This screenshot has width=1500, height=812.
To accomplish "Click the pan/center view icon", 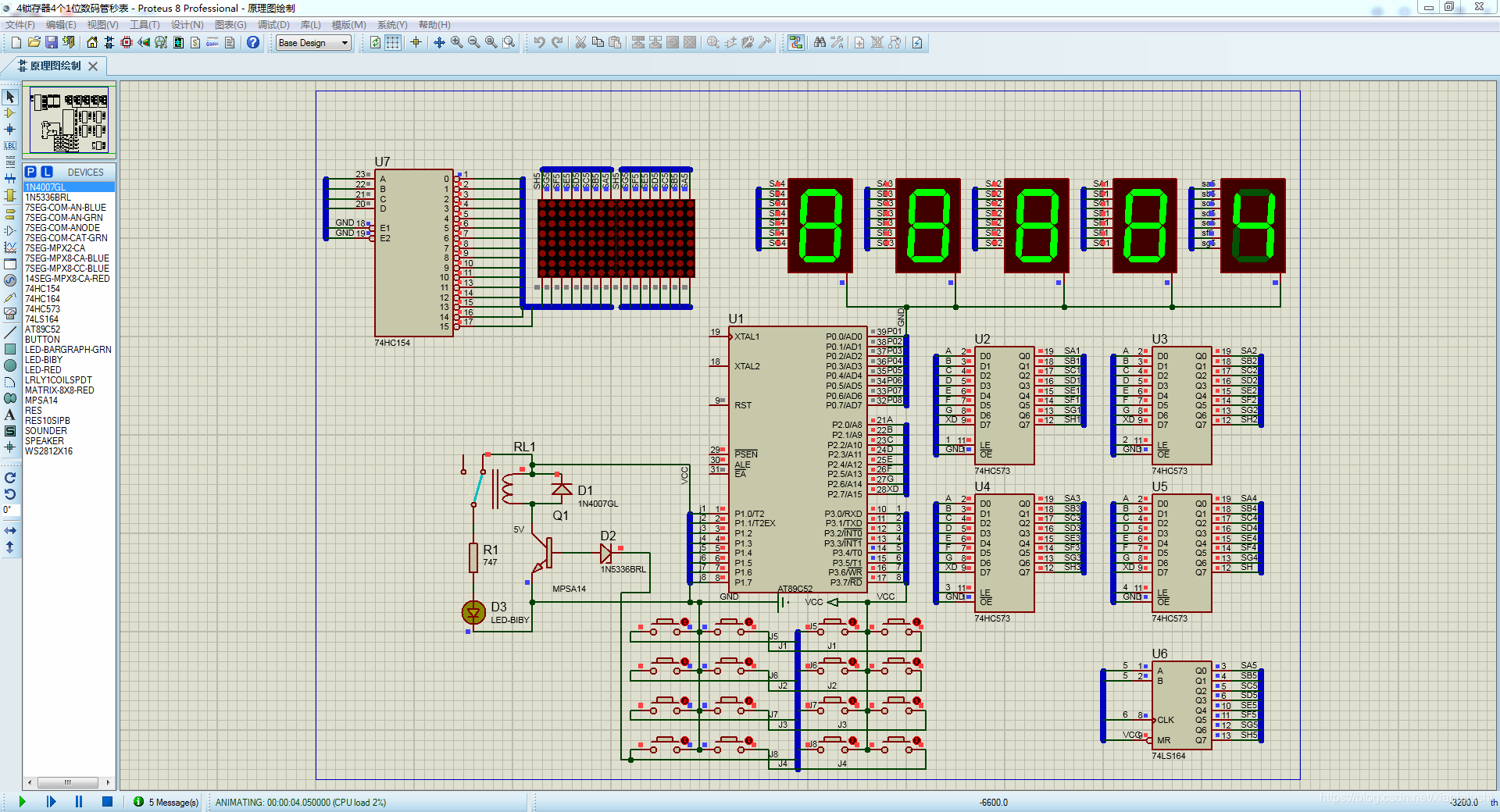I will click(439, 42).
